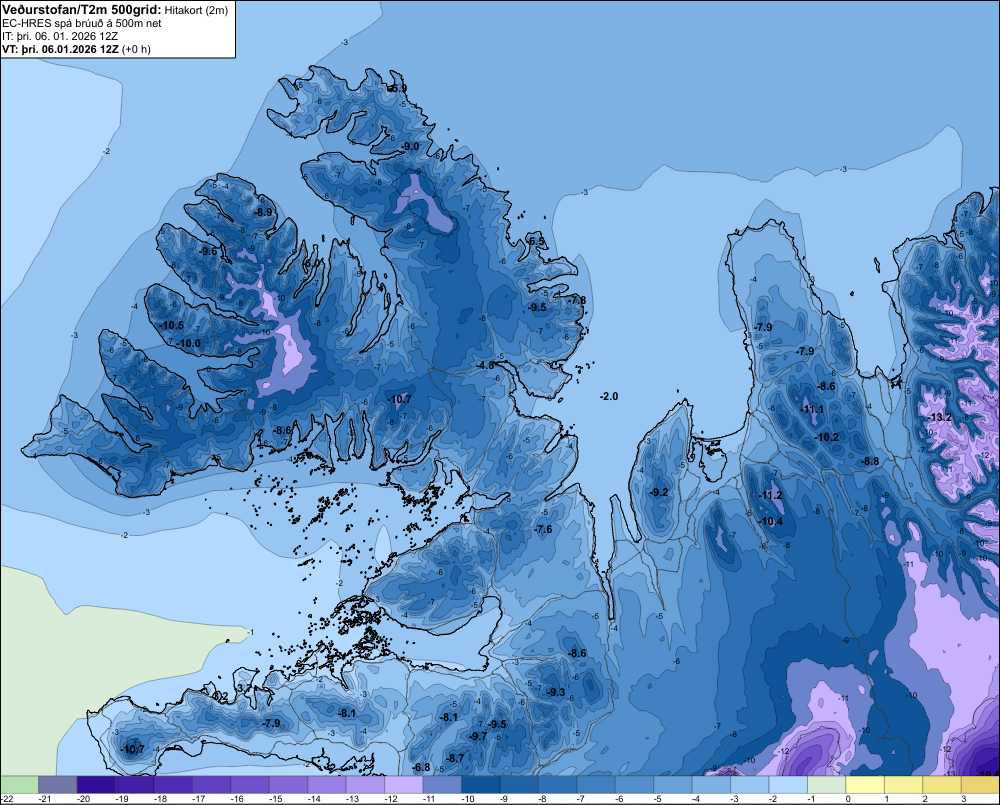Image resolution: width=1000 pixels, height=805 pixels.
Task: Click the -18 legend scale label
Action: (x=161, y=799)
